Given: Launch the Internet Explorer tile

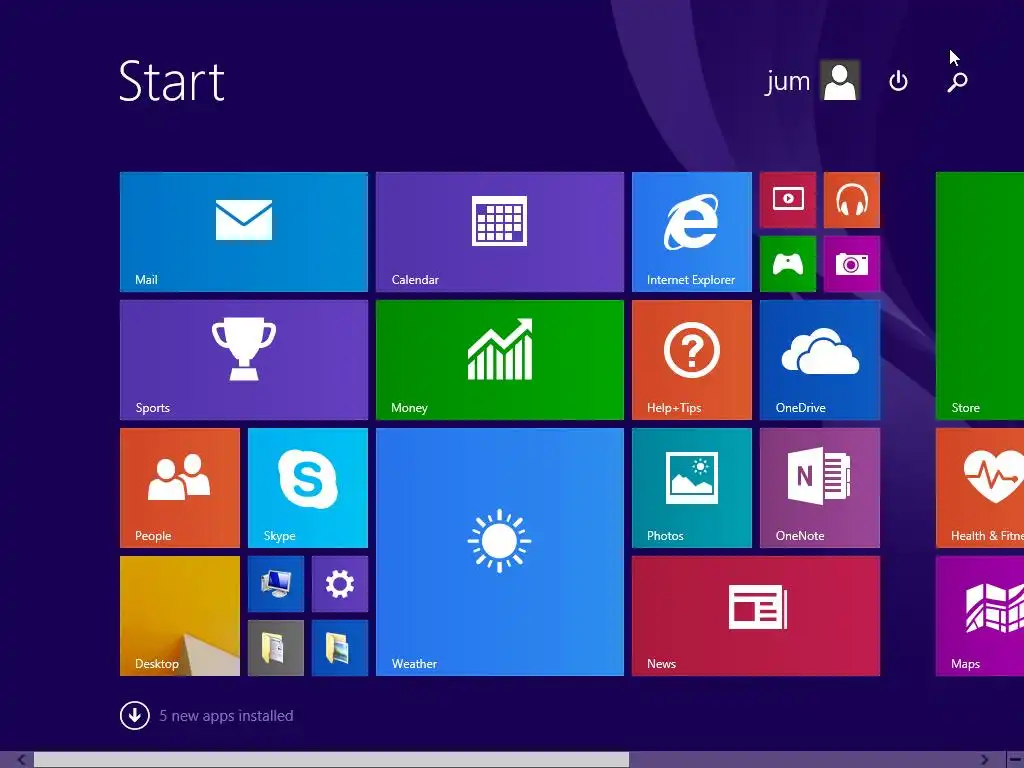Looking at the screenshot, I should [x=692, y=232].
